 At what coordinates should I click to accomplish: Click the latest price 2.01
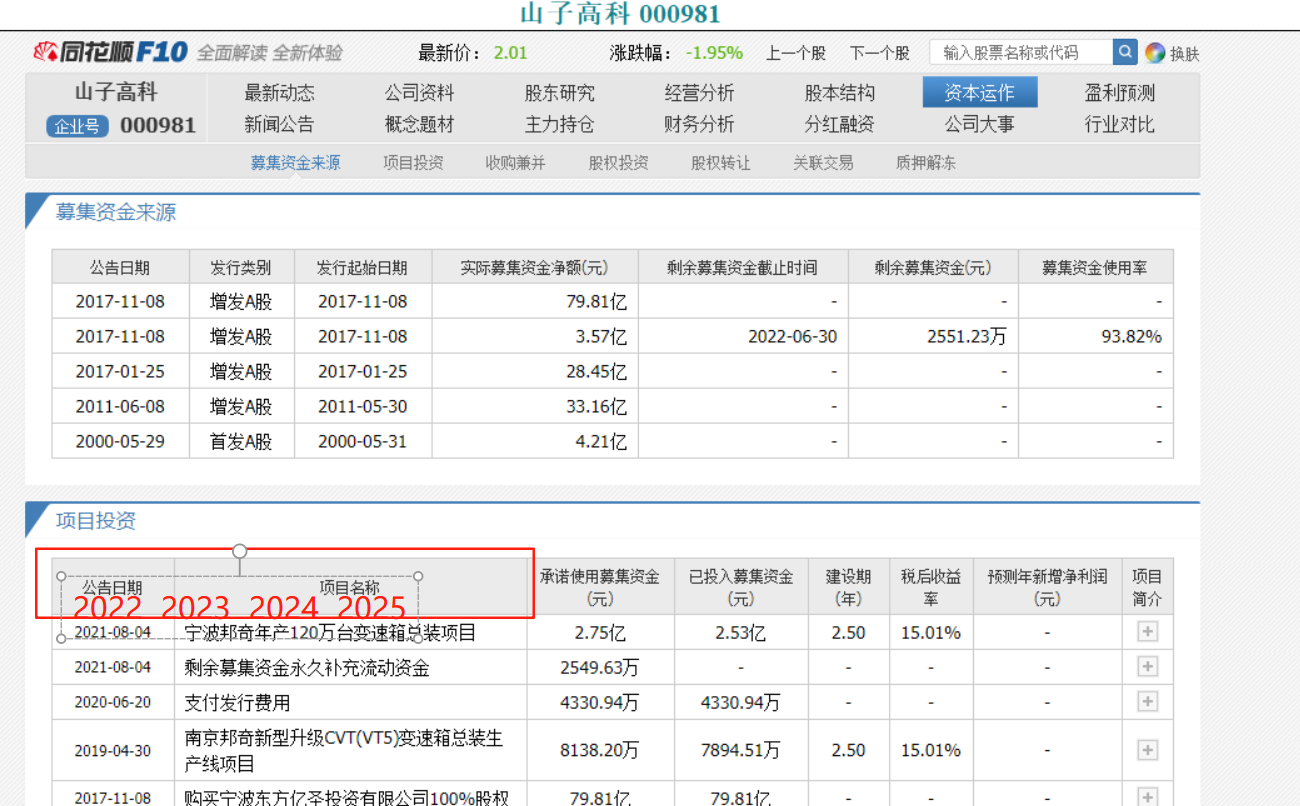(510, 53)
